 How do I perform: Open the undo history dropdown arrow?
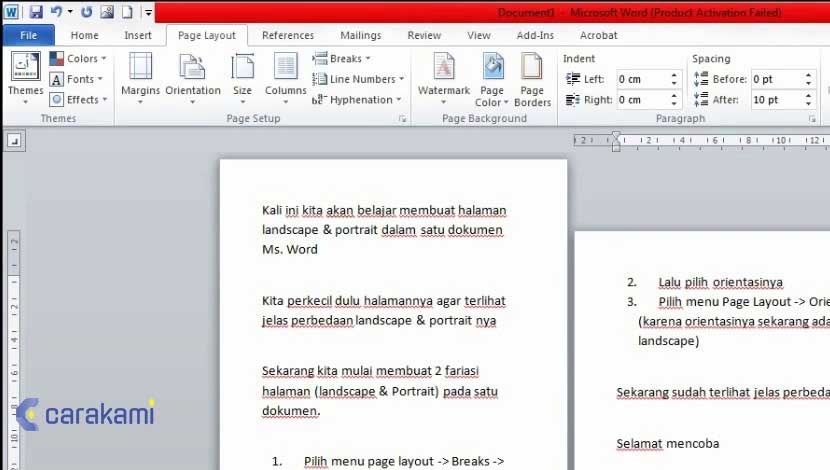click(70, 12)
